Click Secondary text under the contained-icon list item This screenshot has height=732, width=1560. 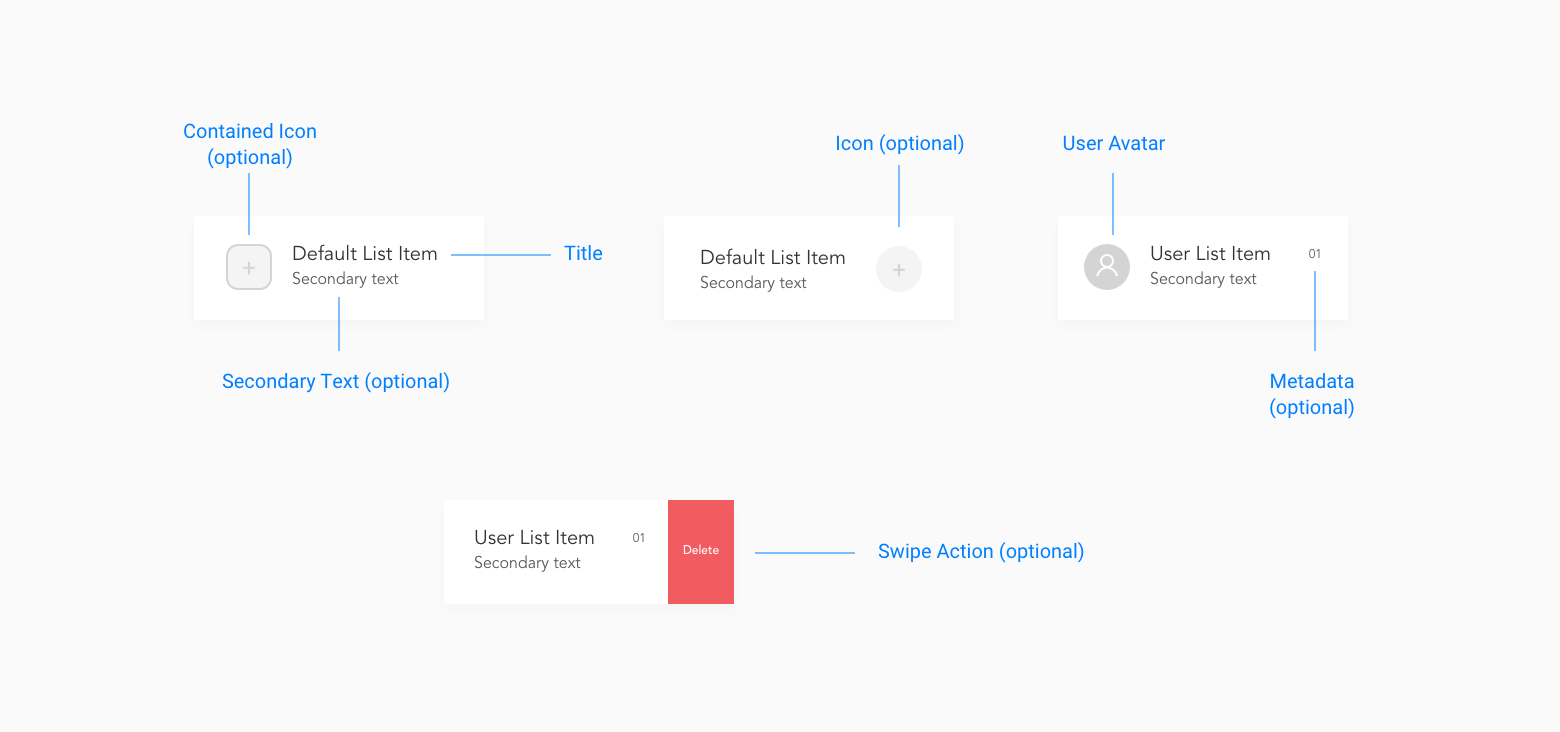pos(345,279)
